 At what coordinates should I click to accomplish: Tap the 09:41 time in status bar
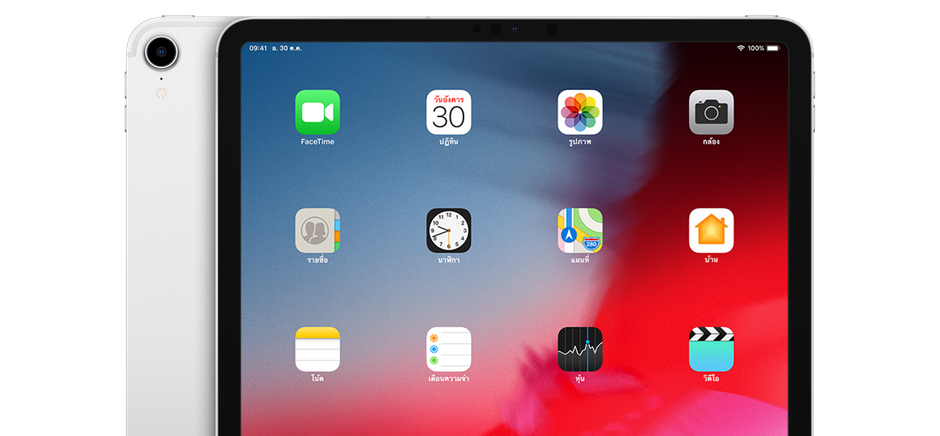(258, 48)
